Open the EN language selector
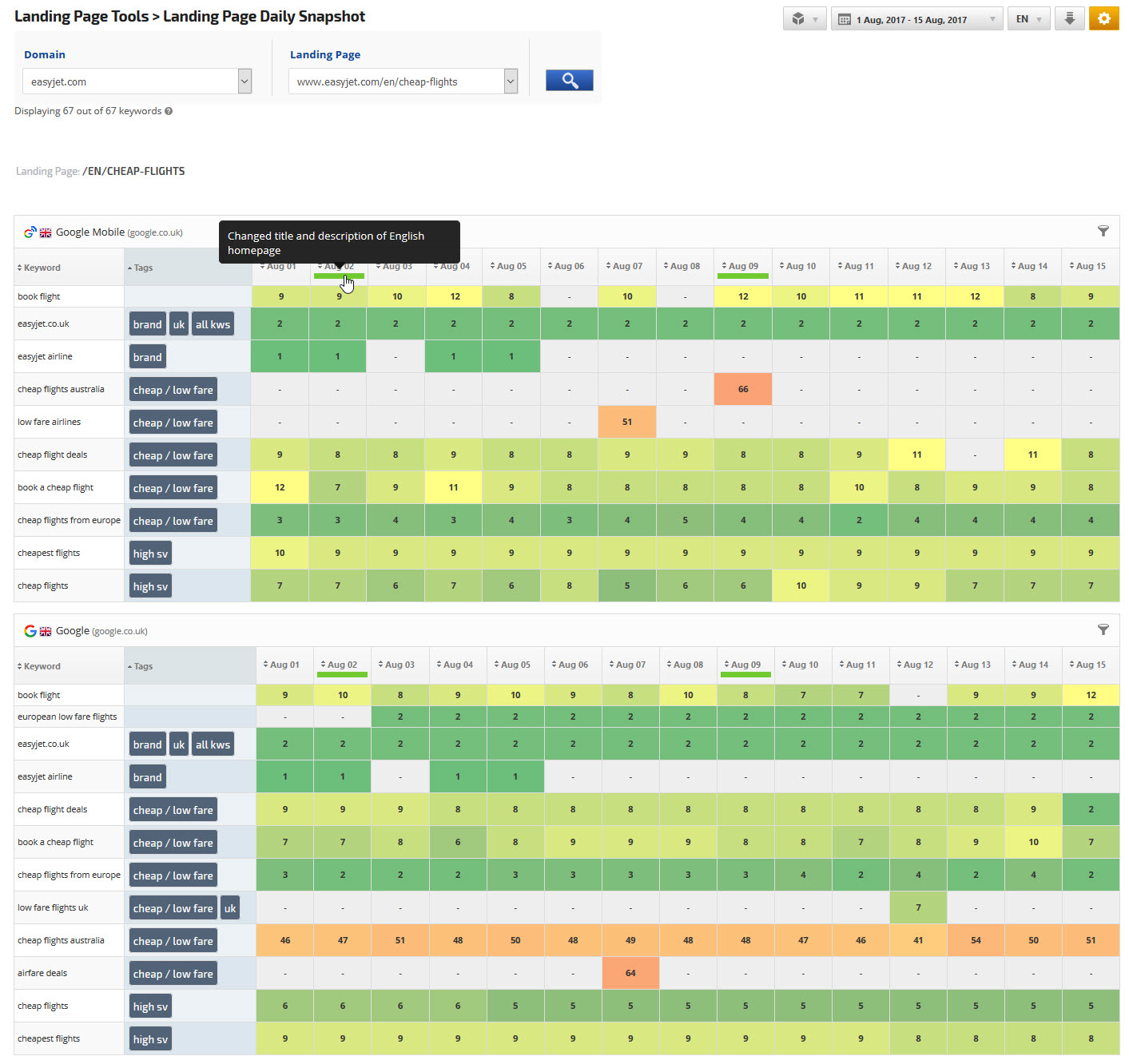 (1028, 19)
